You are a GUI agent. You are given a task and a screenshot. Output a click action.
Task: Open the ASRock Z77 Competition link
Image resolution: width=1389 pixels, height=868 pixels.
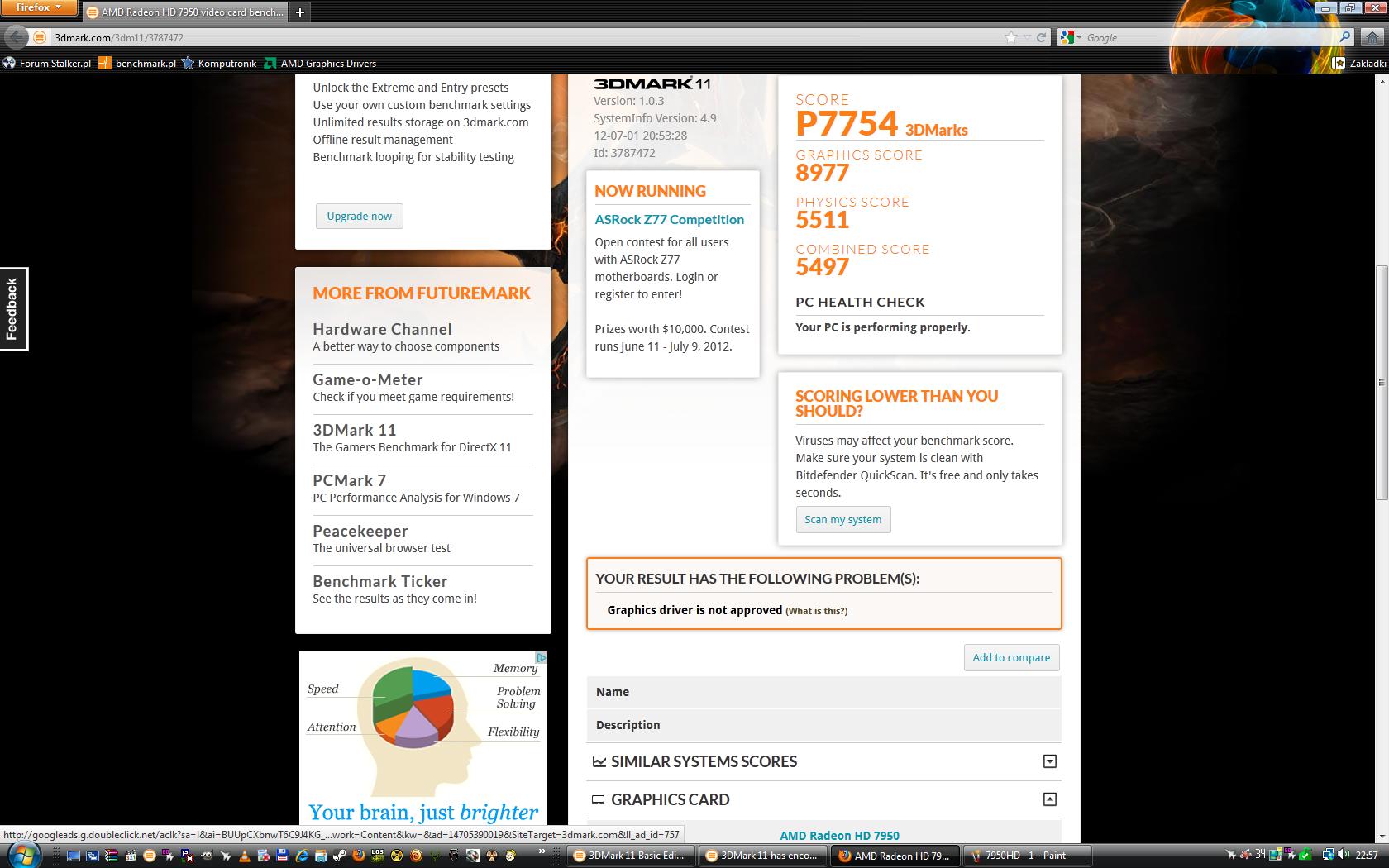point(670,219)
